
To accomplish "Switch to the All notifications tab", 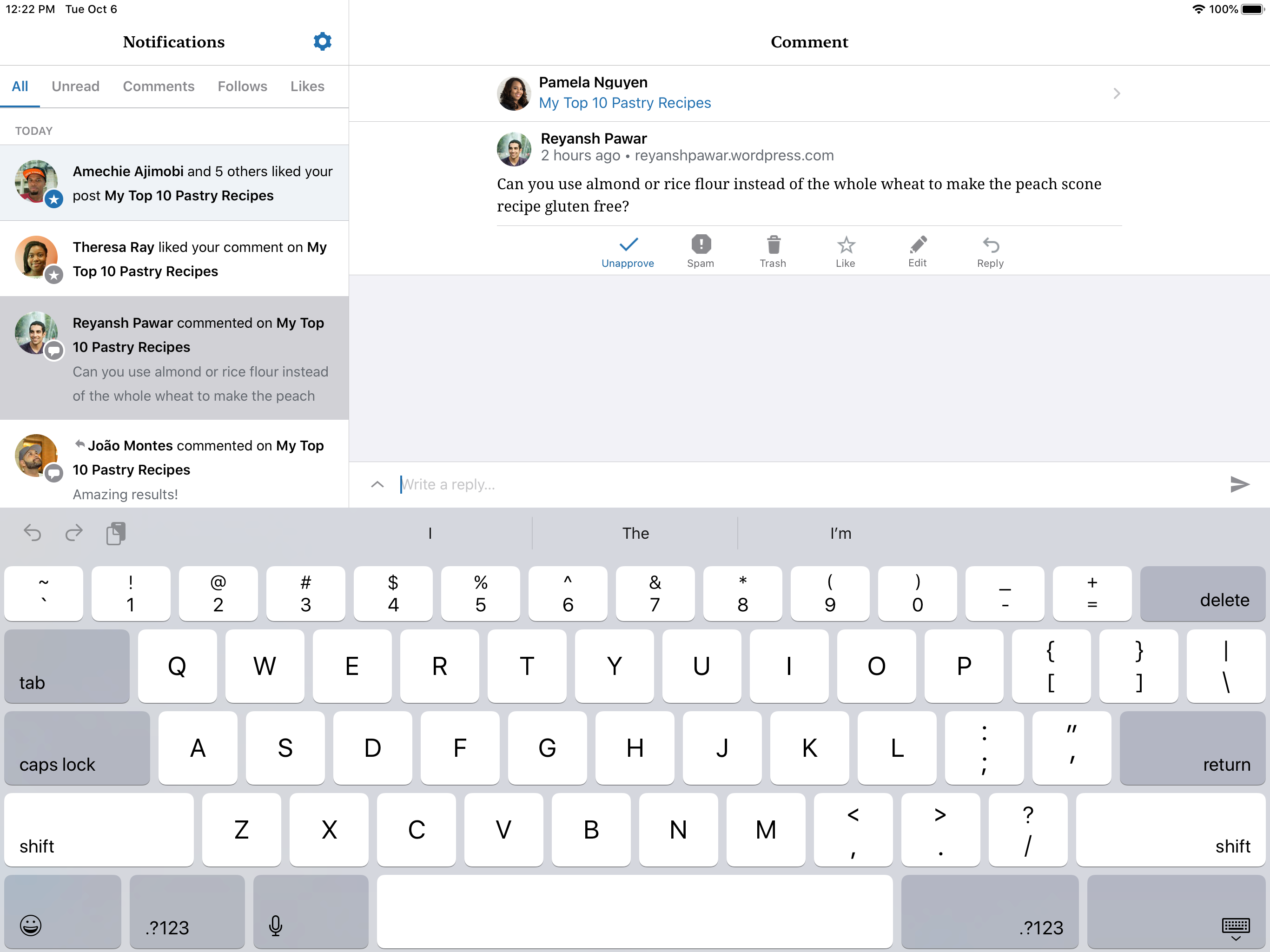I will point(20,86).
